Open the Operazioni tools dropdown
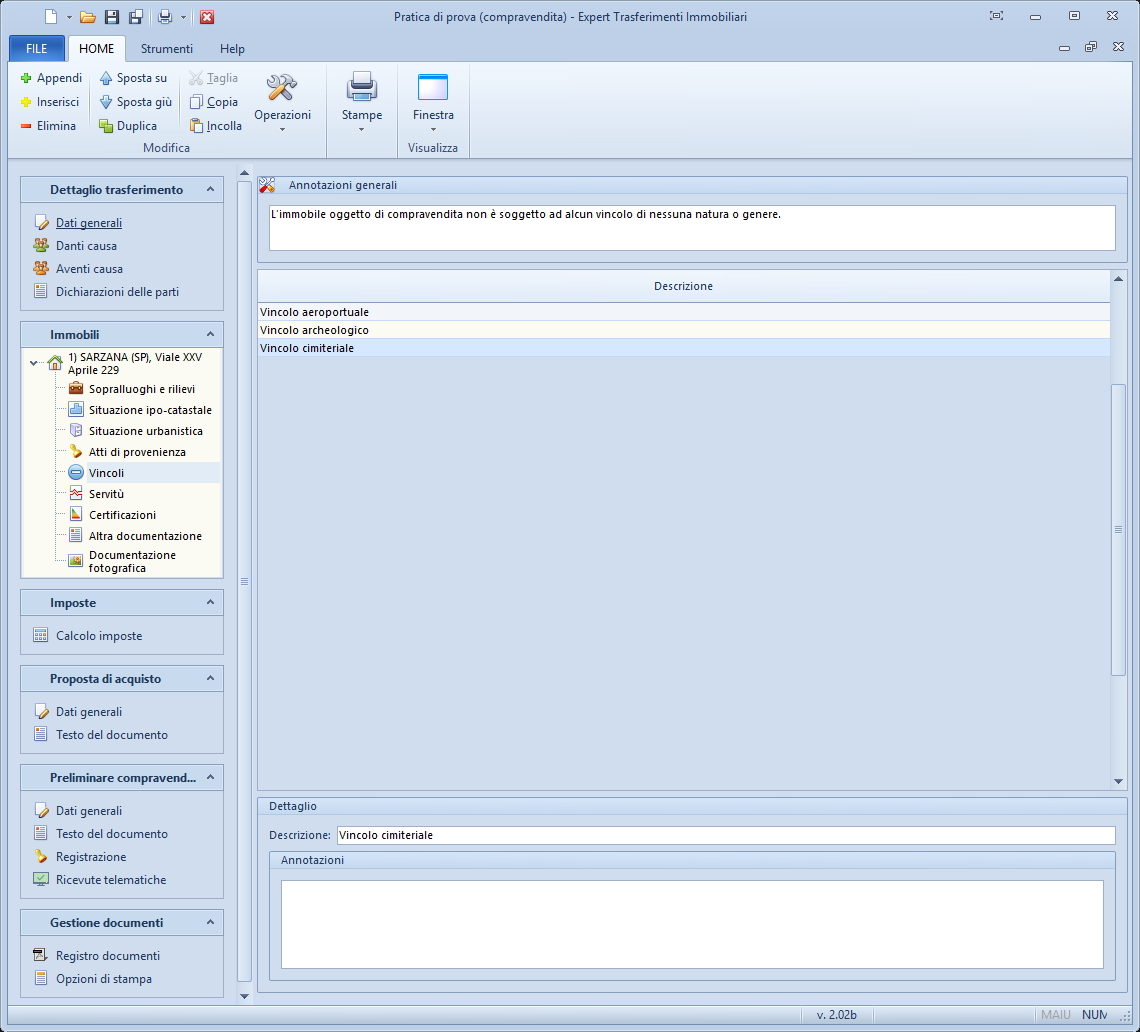The height and width of the screenshot is (1032, 1140). tap(282, 103)
